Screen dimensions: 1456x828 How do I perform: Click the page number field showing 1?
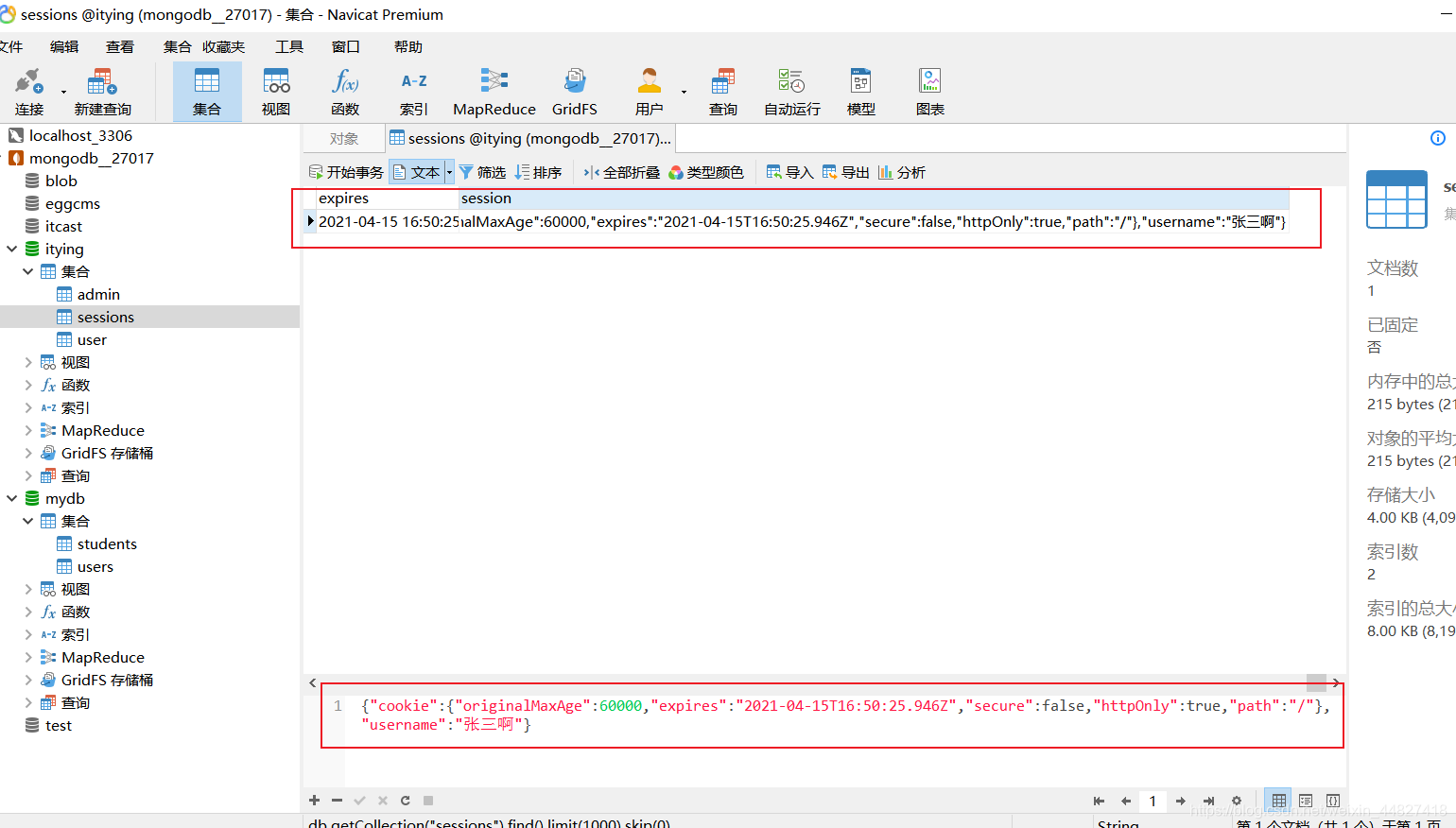pos(1153,801)
